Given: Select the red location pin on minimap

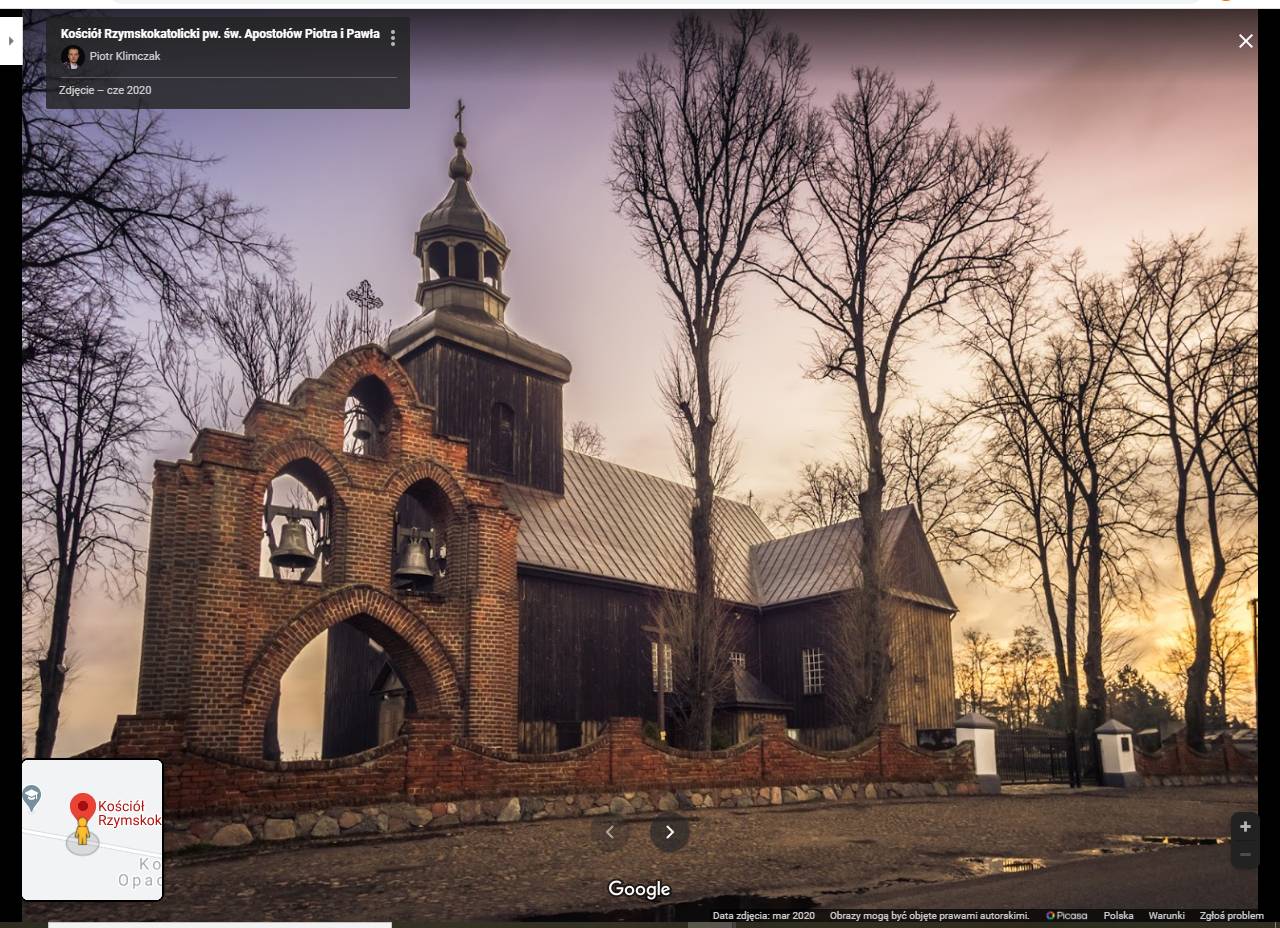Looking at the screenshot, I should [x=83, y=806].
